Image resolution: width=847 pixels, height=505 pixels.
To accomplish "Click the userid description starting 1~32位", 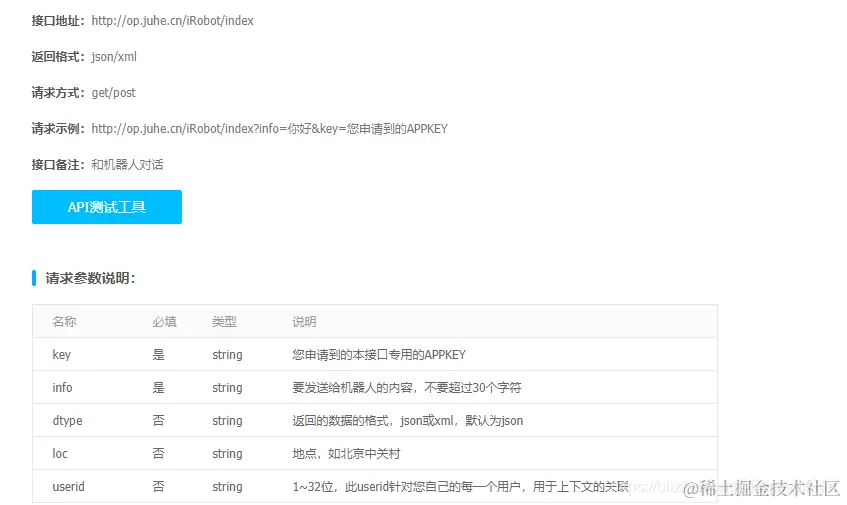I will (x=461, y=487).
